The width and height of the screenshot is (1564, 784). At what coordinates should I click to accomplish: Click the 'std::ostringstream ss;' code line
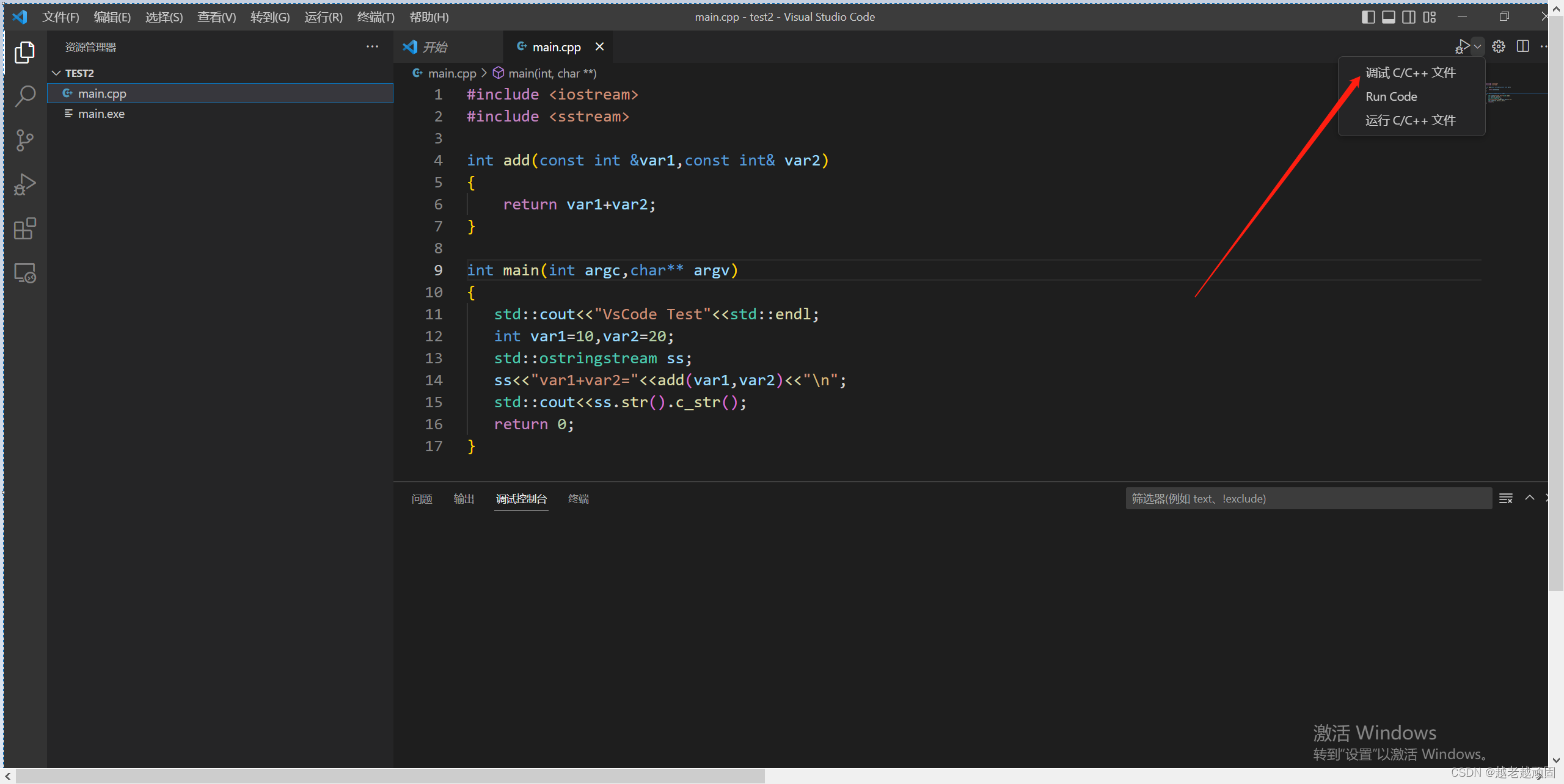click(x=593, y=358)
